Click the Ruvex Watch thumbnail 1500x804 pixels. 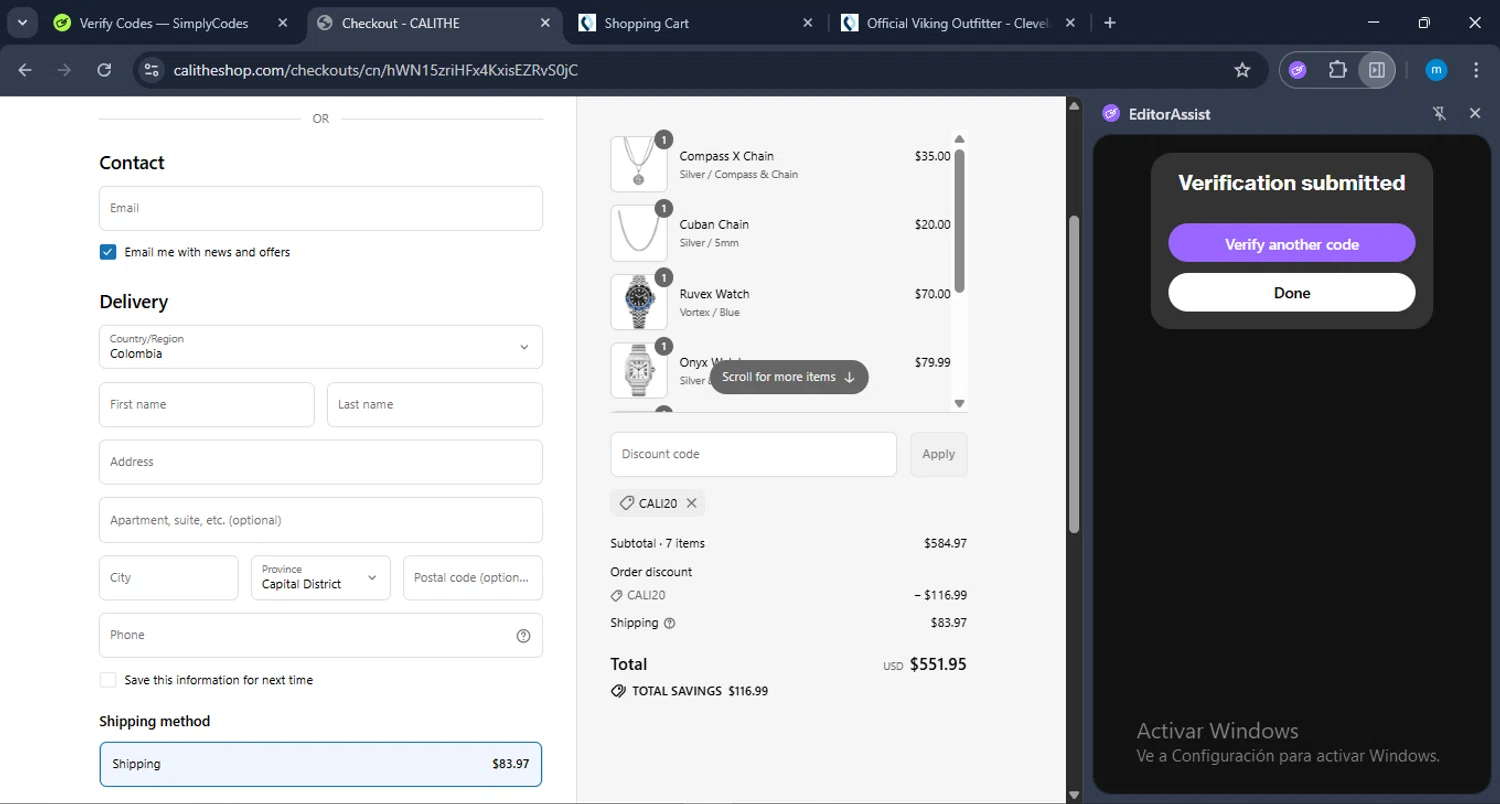[639, 301]
